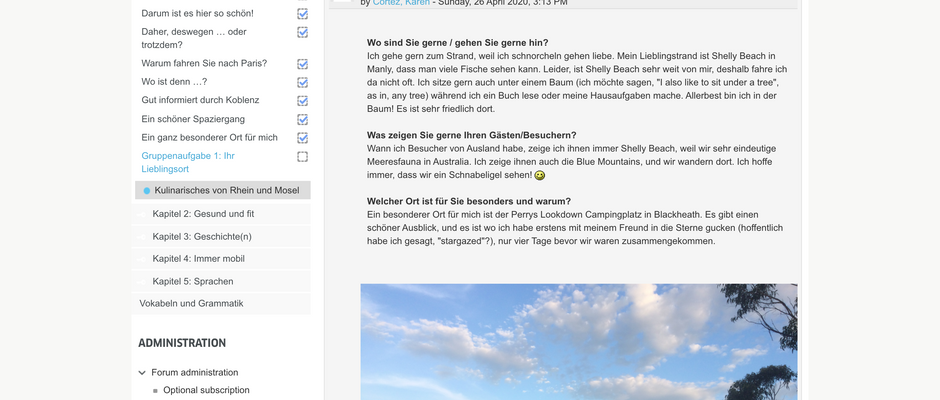Viewport: 940px width, 400px height.
Task: Click arrow icon beside Kapitel 5
Action: tap(141, 282)
